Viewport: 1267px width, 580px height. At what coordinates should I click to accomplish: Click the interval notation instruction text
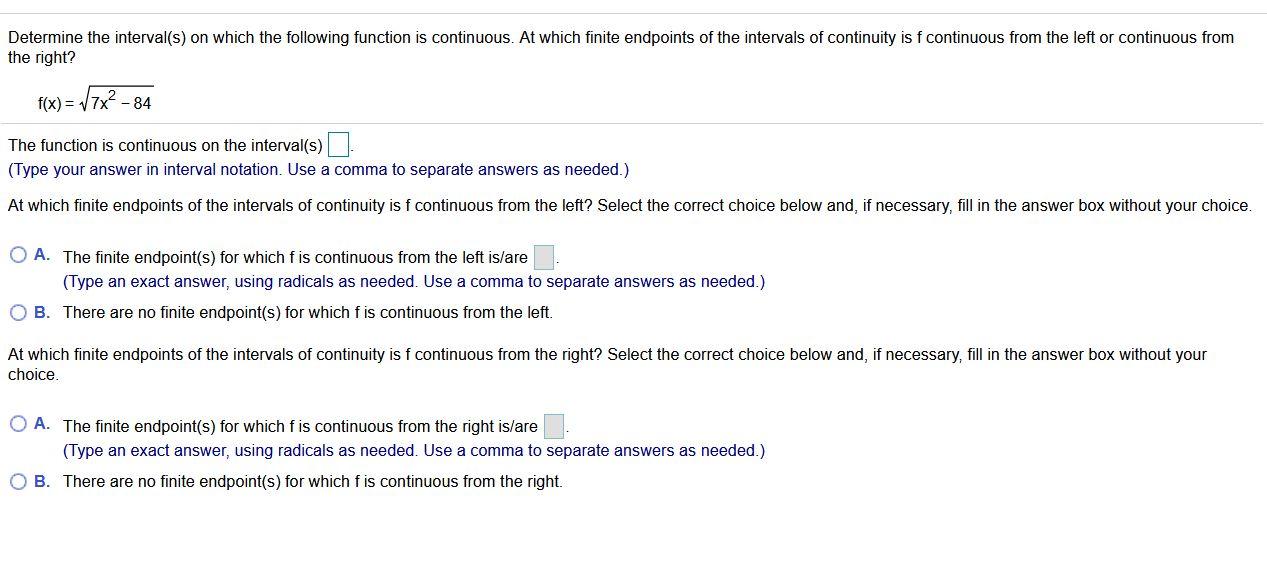point(316,169)
